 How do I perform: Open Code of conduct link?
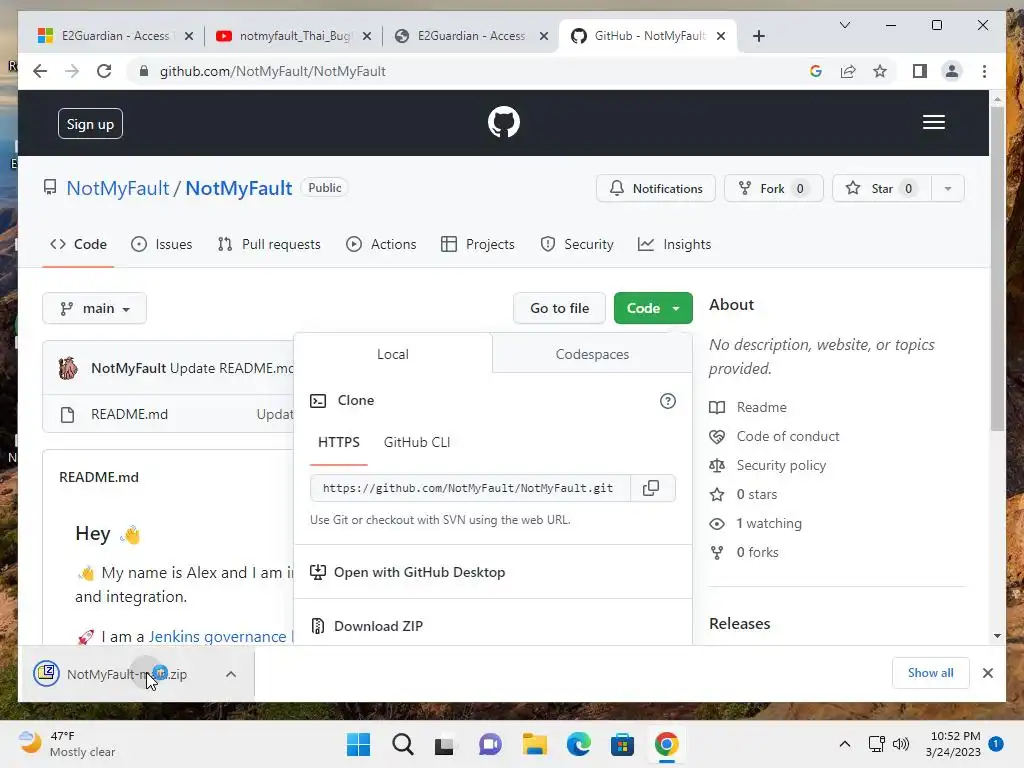[x=788, y=436]
